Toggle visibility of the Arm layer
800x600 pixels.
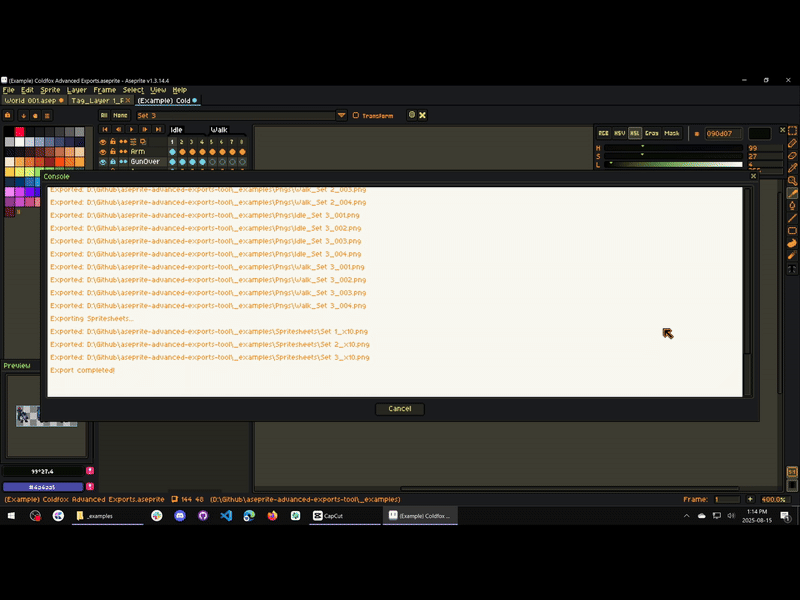tap(103, 152)
